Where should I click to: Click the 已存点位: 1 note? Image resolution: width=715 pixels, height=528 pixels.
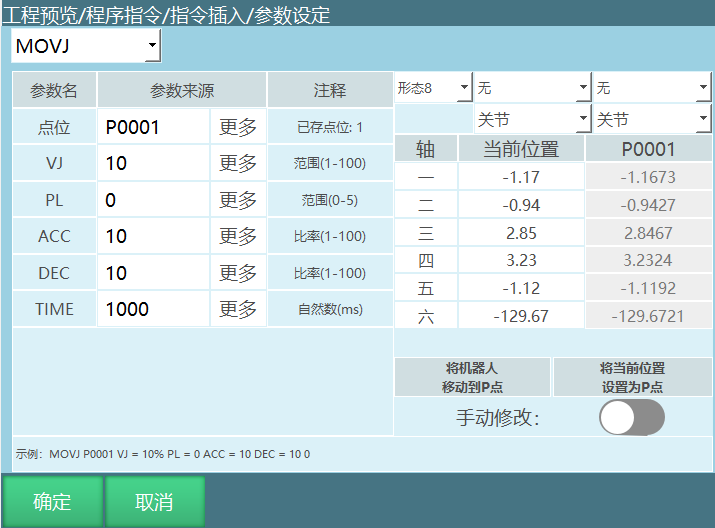point(330,127)
